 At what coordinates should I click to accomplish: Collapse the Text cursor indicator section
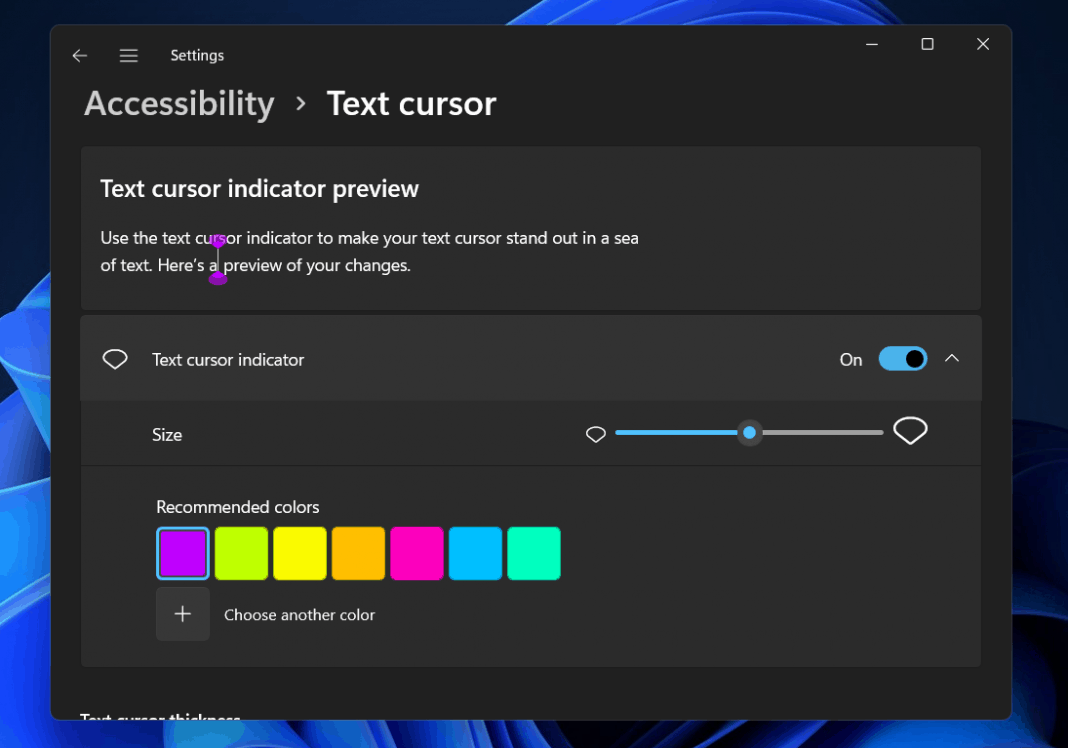pyautogui.click(x=952, y=358)
